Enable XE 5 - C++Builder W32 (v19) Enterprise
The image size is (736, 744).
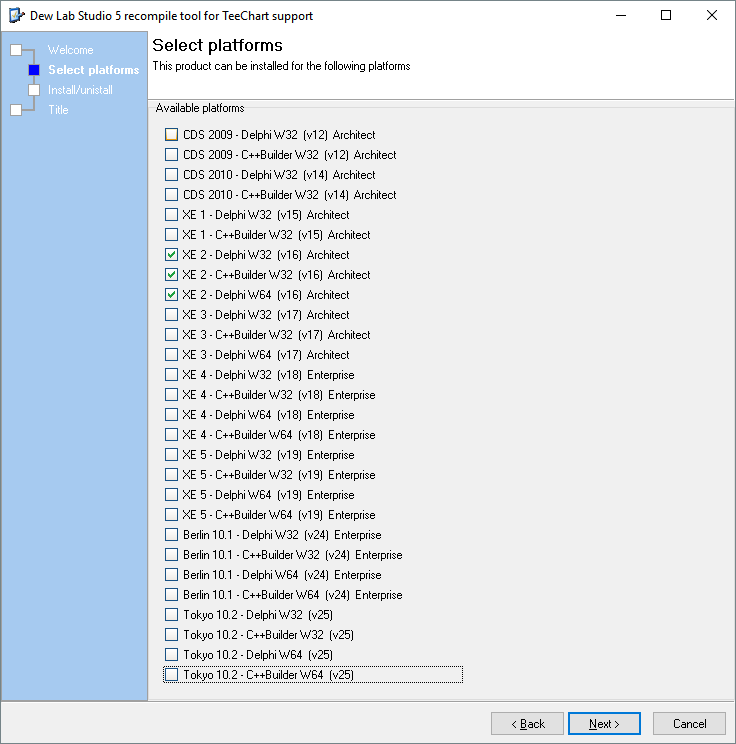[x=171, y=474]
